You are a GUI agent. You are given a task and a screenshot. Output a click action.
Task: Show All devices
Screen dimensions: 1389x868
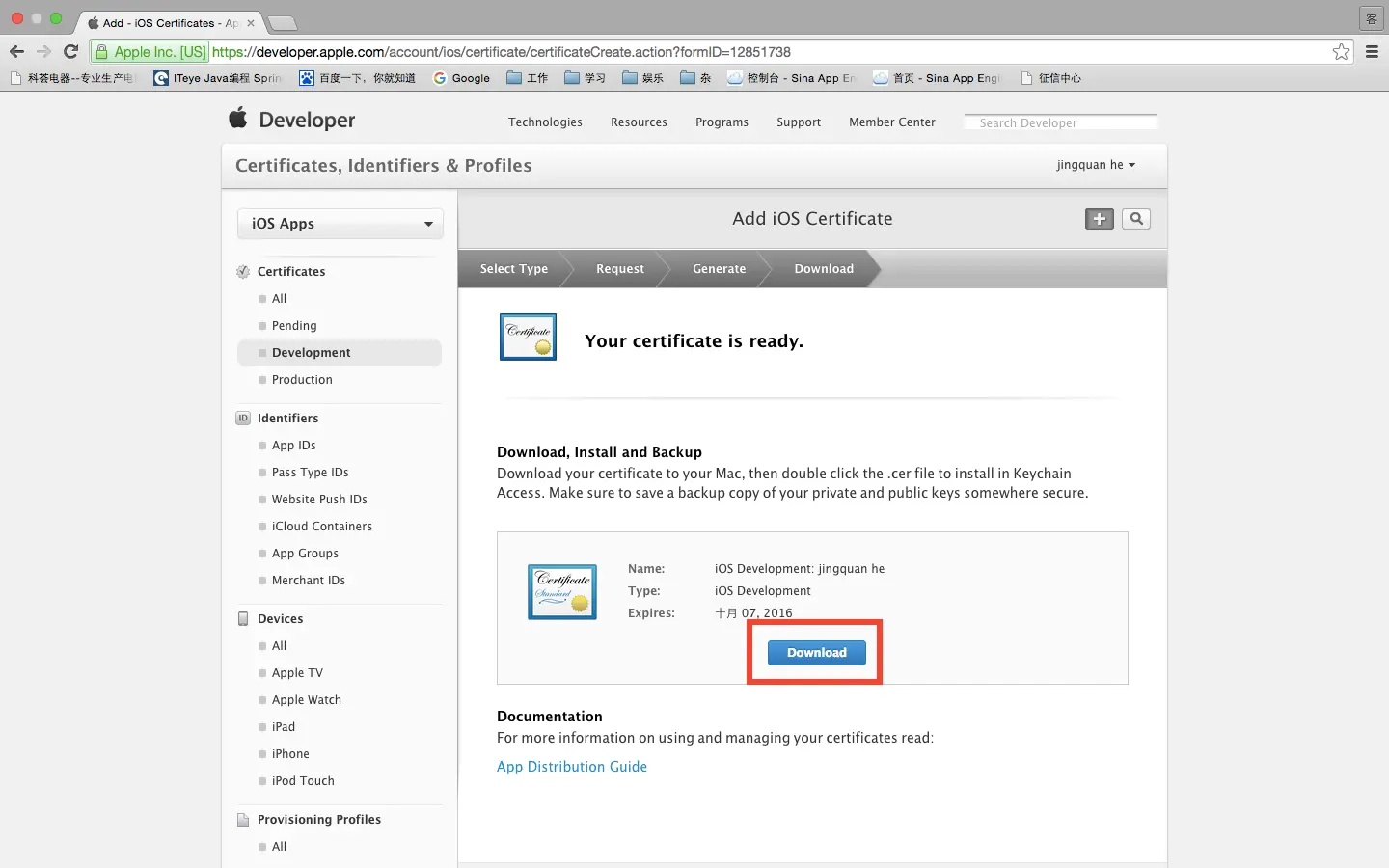[279, 646]
